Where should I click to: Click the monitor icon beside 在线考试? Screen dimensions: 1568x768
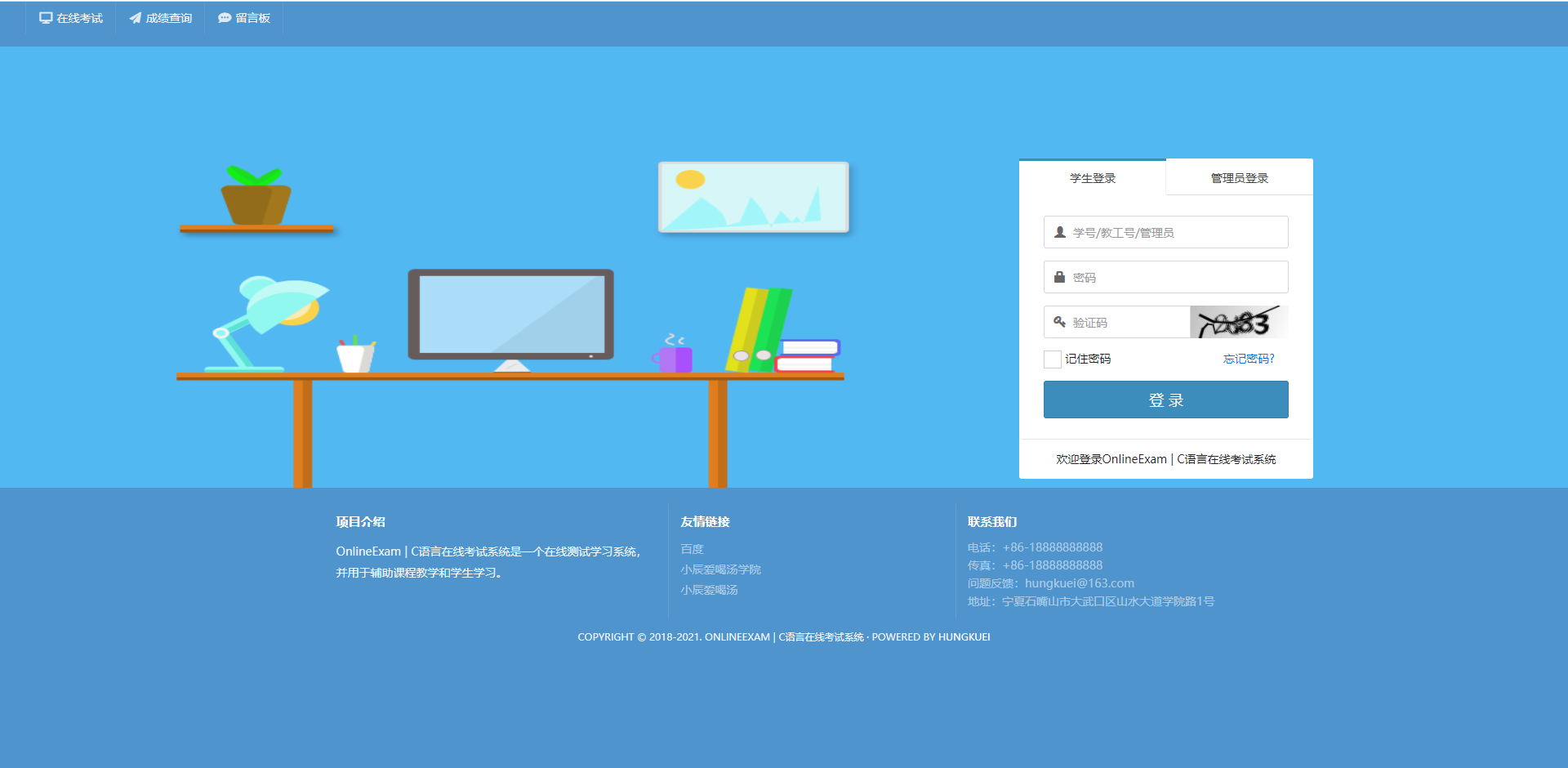(45, 17)
